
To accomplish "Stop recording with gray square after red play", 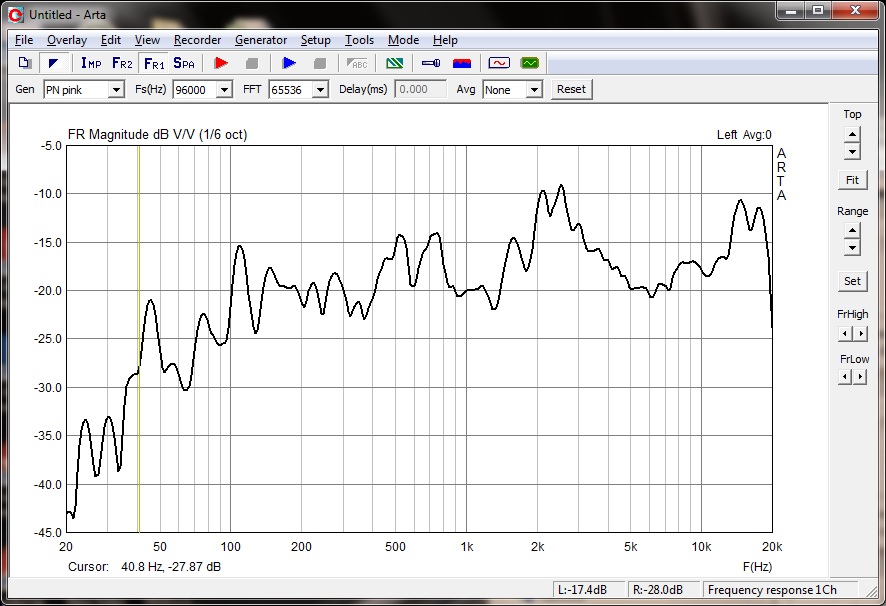I will click(252, 63).
